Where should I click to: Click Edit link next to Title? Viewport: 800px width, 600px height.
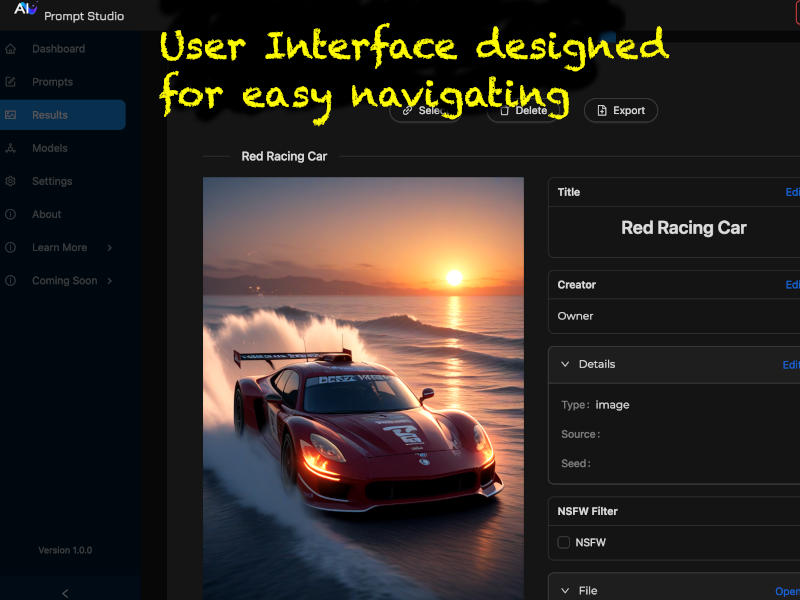tap(792, 192)
